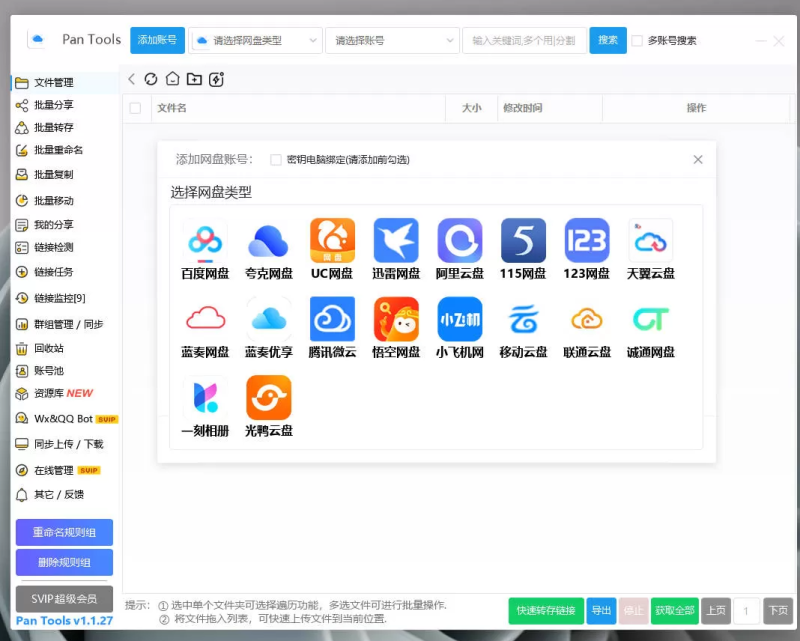Image resolution: width=800 pixels, height=641 pixels.
Task: Choose the 诚通网盘 icon
Action: pos(651,319)
